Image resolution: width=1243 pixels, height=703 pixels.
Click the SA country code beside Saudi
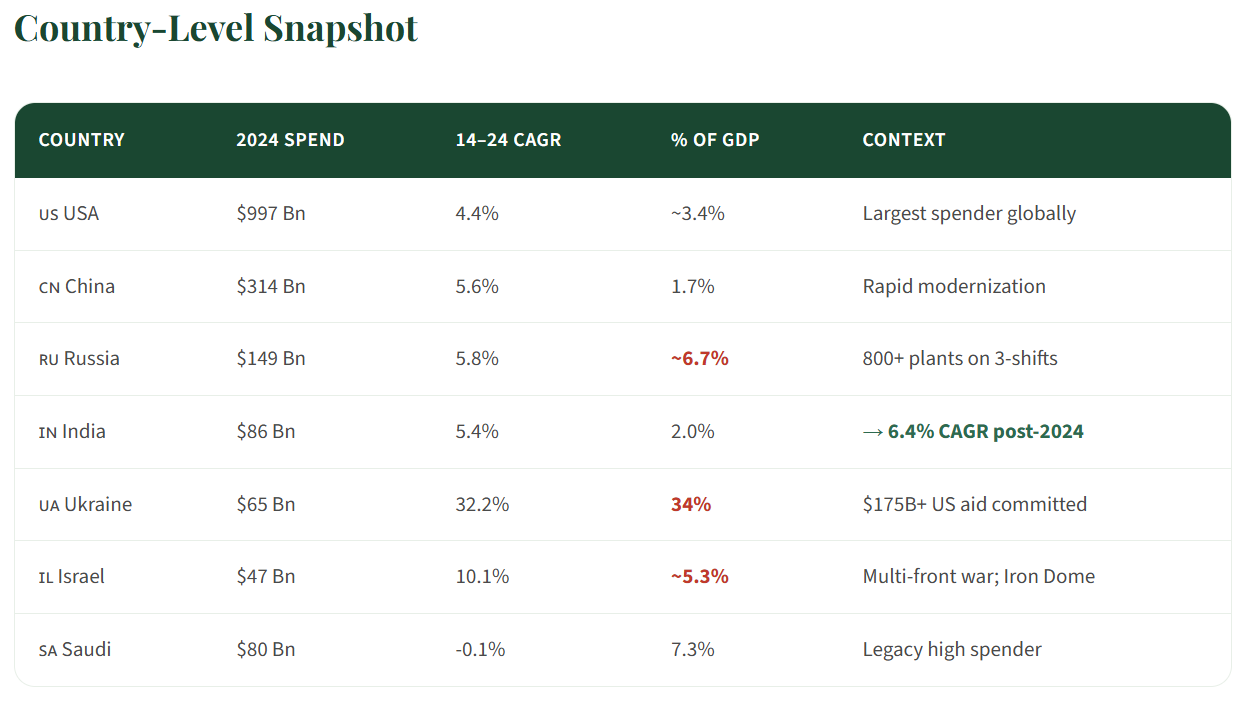48,651
